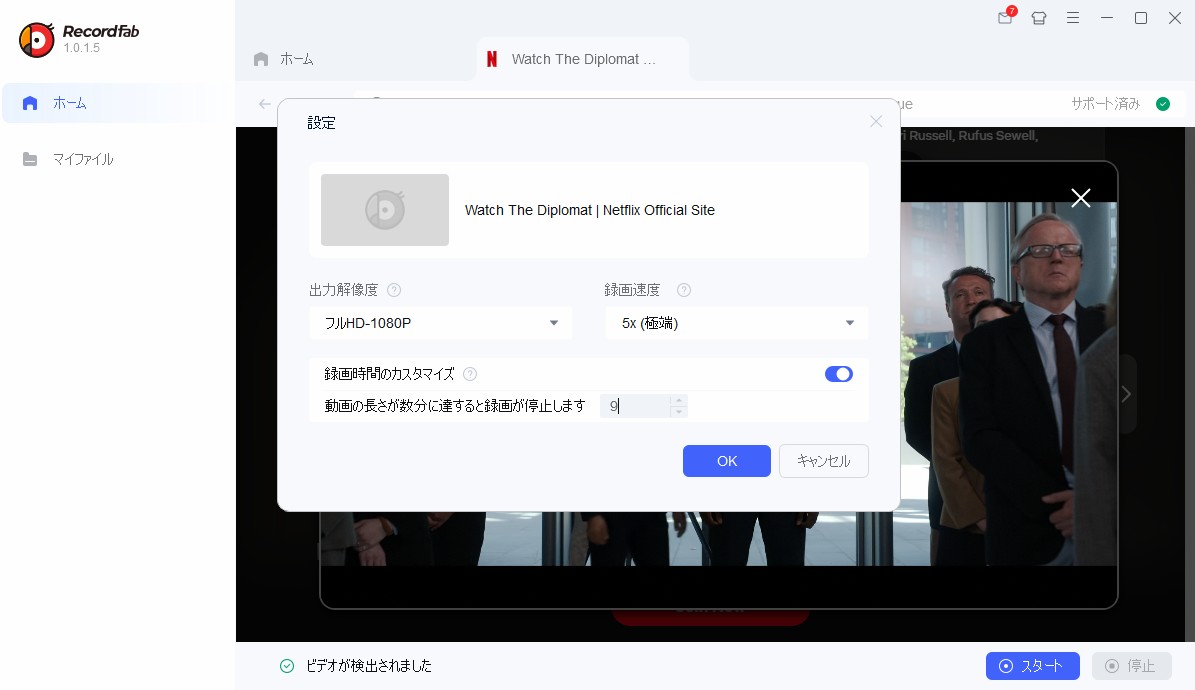The width and height of the screenshot is (1195, 690).
Task: Open notifications via the envelope icon
Action: pyautogui.click(x=1004, y=18)
